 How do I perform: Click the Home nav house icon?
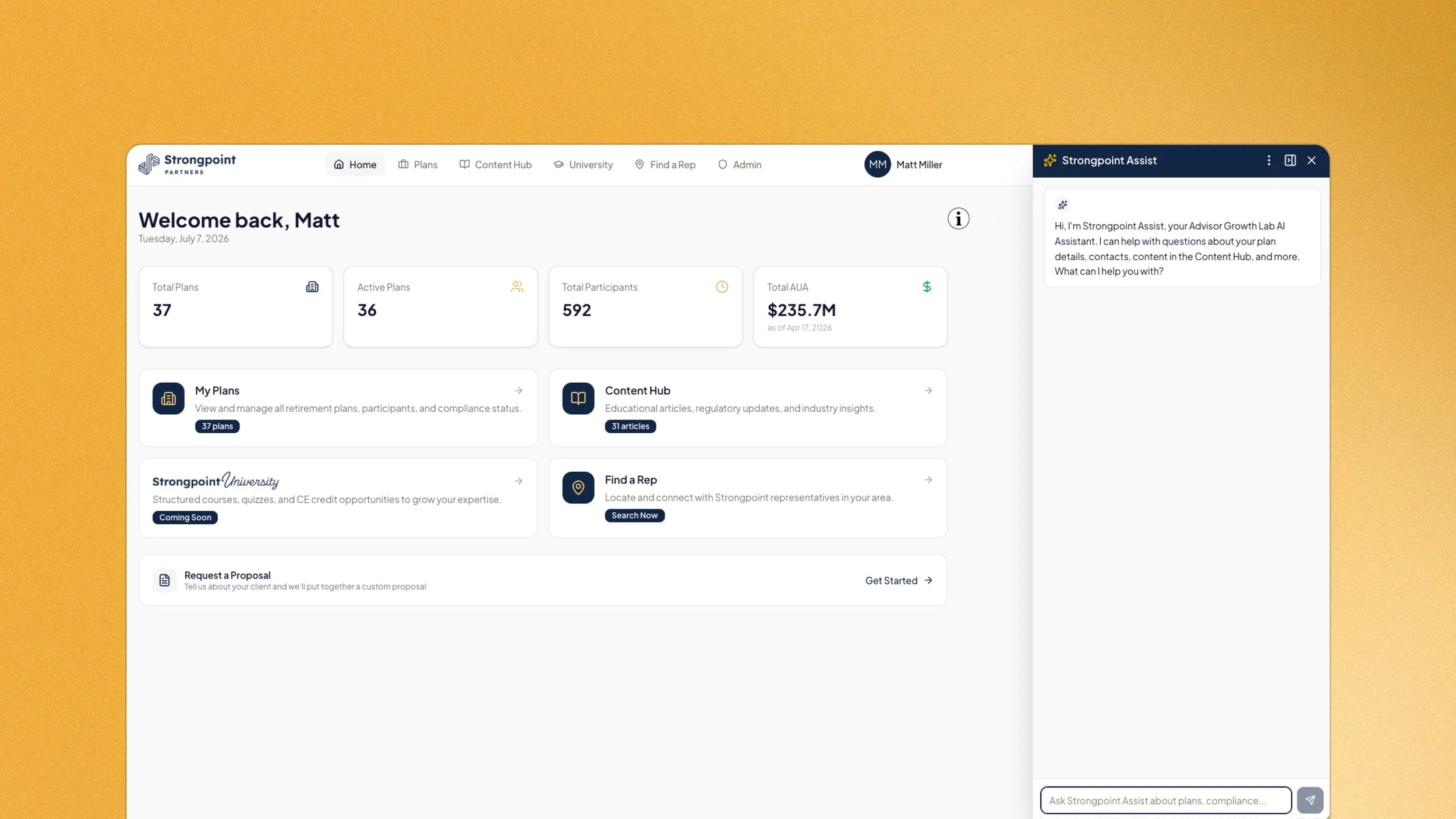(338, 164)
